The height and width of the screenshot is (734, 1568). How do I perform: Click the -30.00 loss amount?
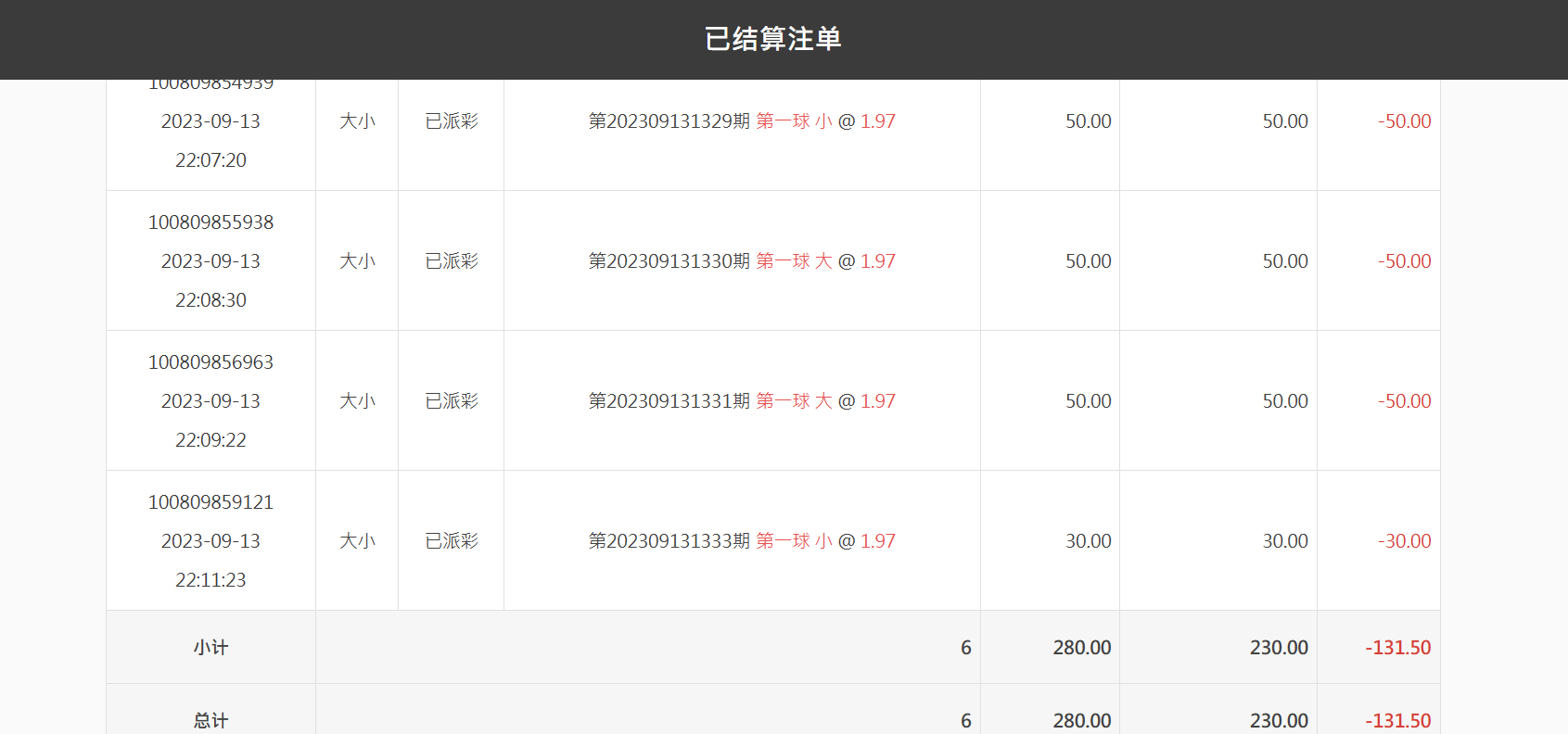point(1404,541)
